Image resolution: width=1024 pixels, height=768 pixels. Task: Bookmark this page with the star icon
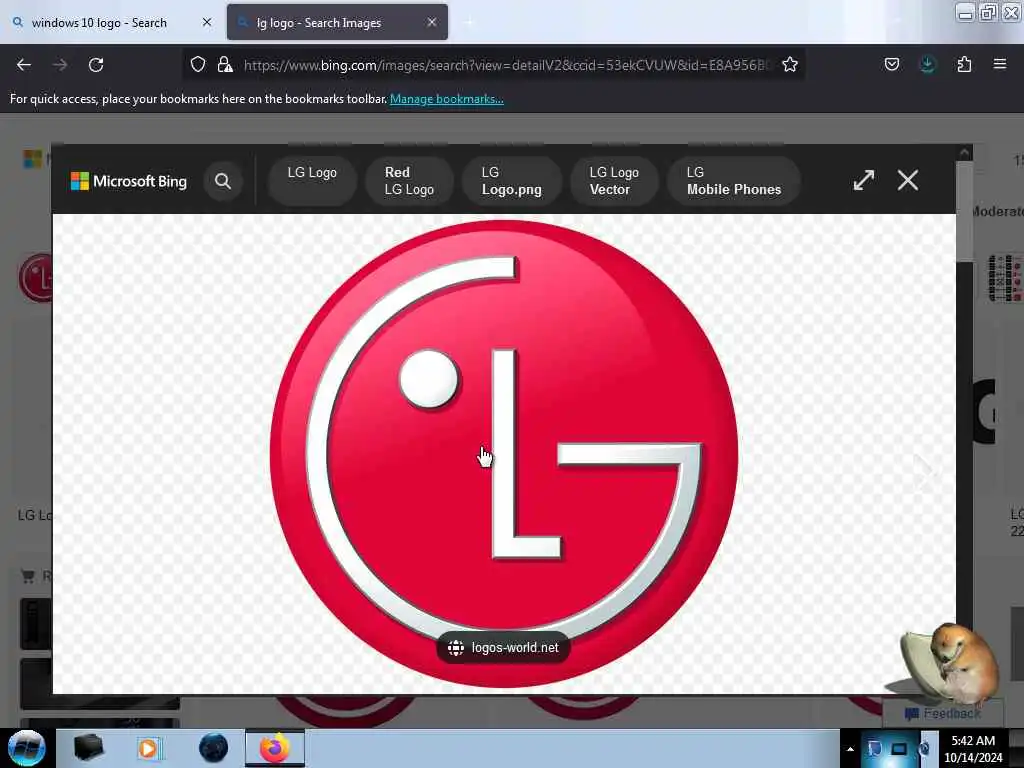[790, 64]
